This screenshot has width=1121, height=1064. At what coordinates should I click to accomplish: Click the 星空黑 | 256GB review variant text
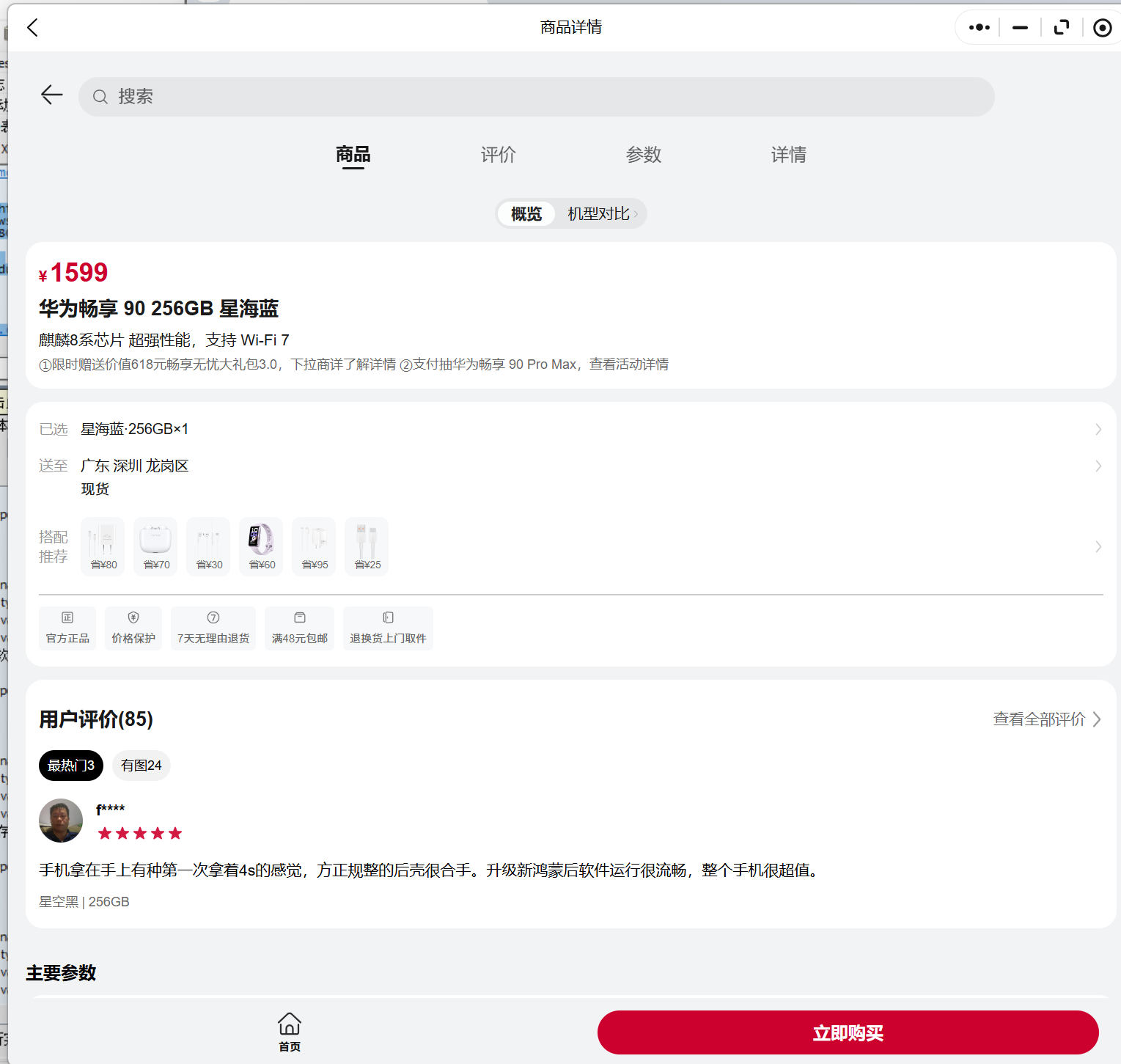pyautogui.click(x=84, y=902)
